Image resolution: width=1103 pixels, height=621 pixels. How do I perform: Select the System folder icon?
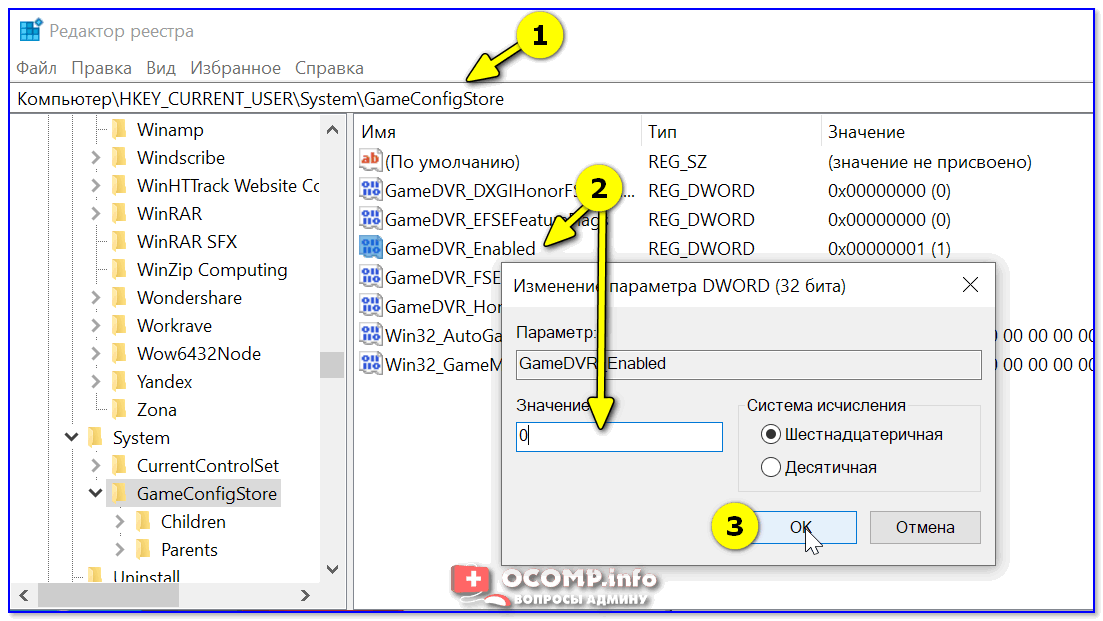(96, 438)
